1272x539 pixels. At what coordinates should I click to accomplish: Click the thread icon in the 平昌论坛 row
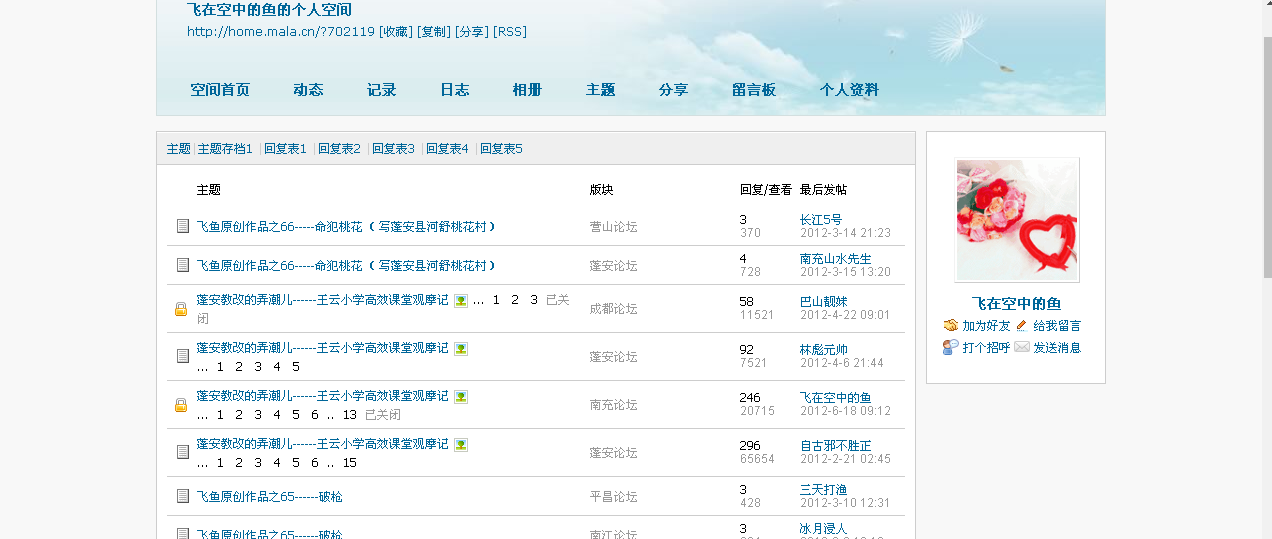click(x=182, y=496)
